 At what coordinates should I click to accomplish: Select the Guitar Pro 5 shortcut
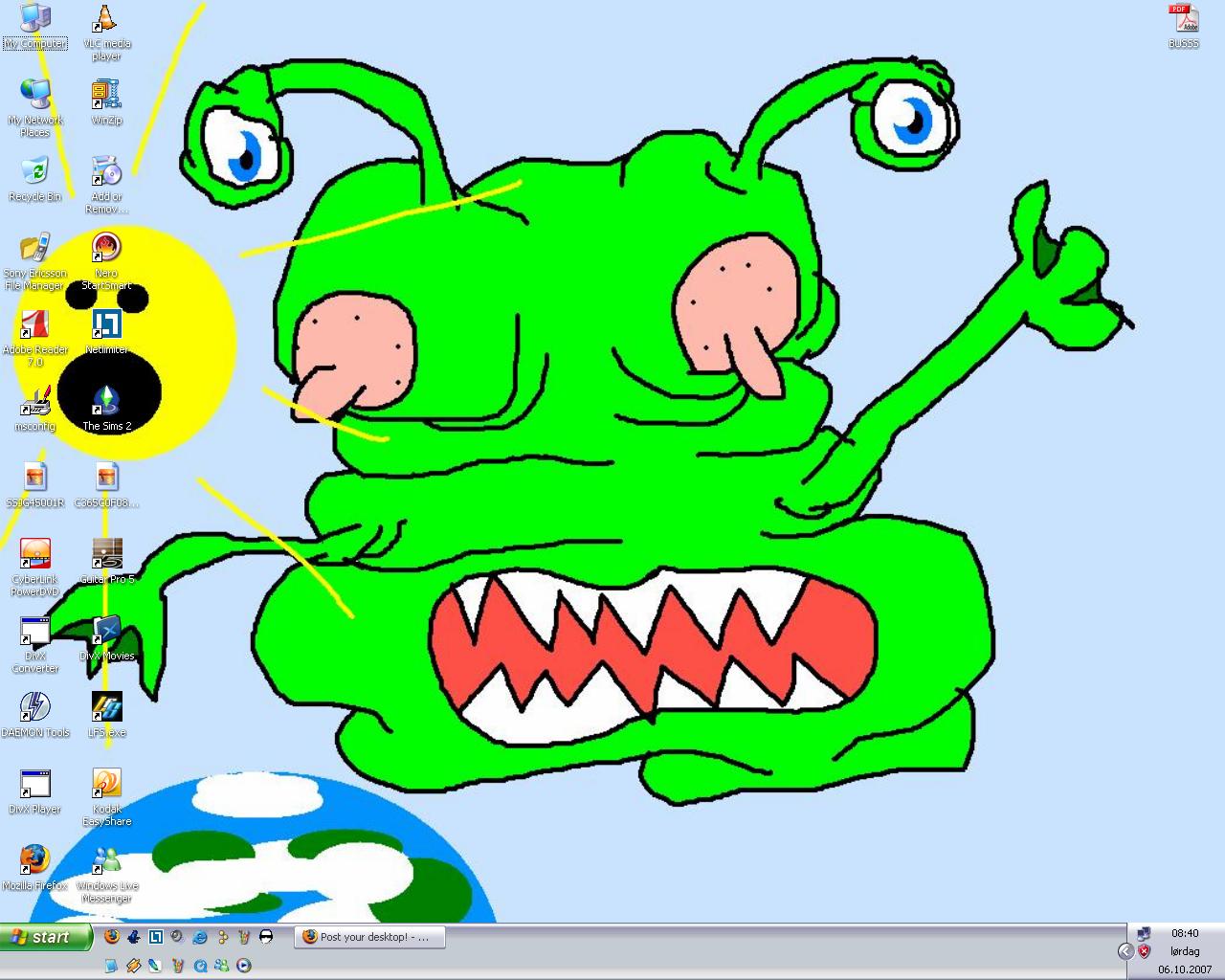[x=106, y=563]
